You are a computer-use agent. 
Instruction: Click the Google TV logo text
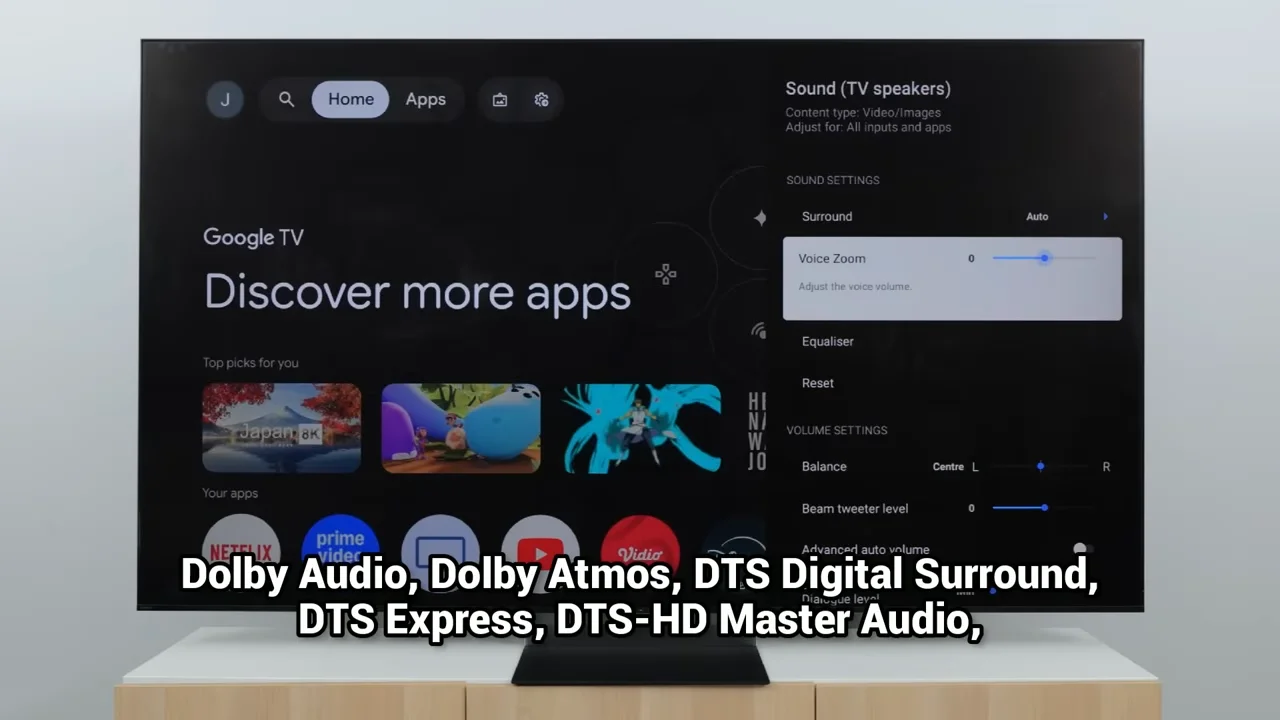253,237
